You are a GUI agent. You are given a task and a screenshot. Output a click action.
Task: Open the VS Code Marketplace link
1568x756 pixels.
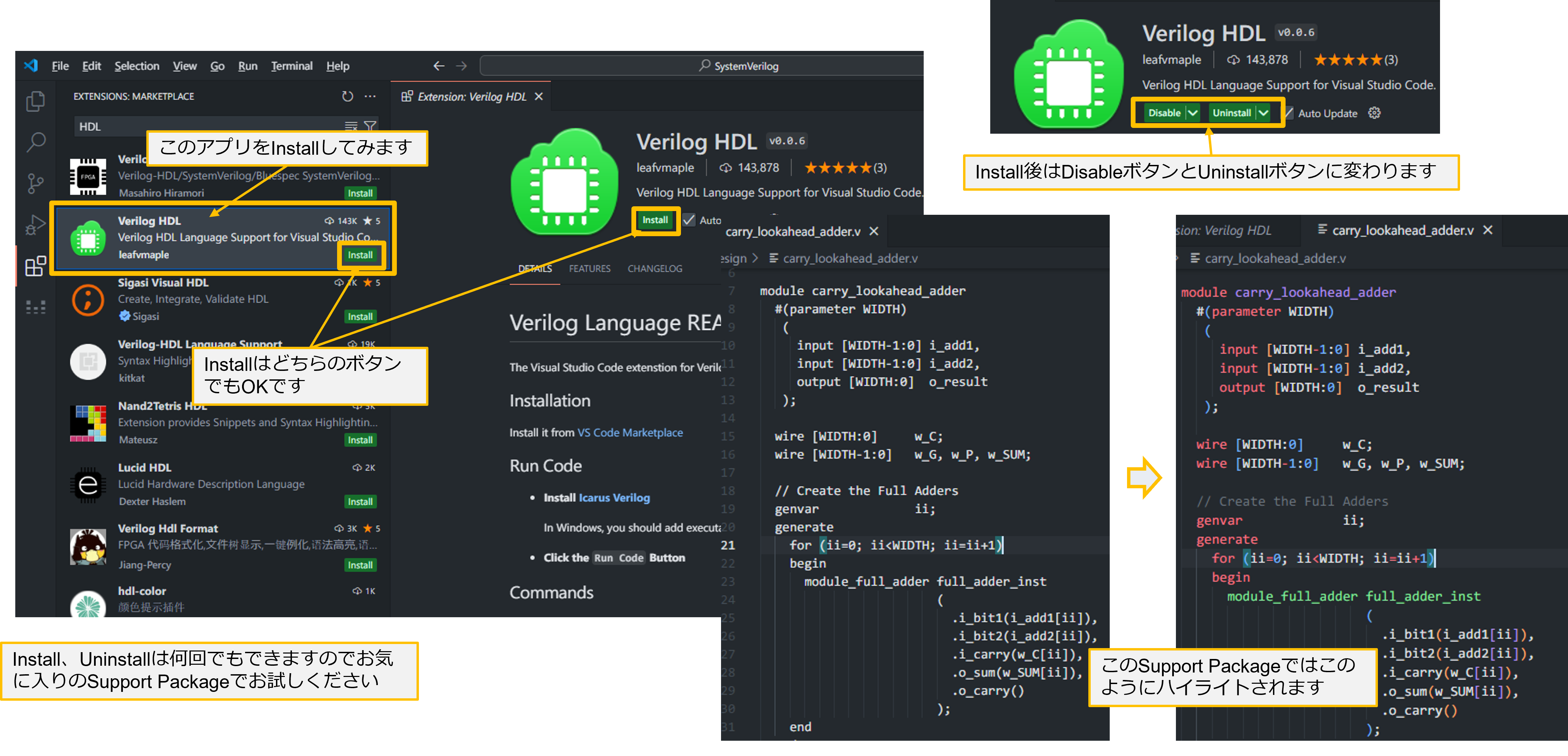click(x=630, y=432)
